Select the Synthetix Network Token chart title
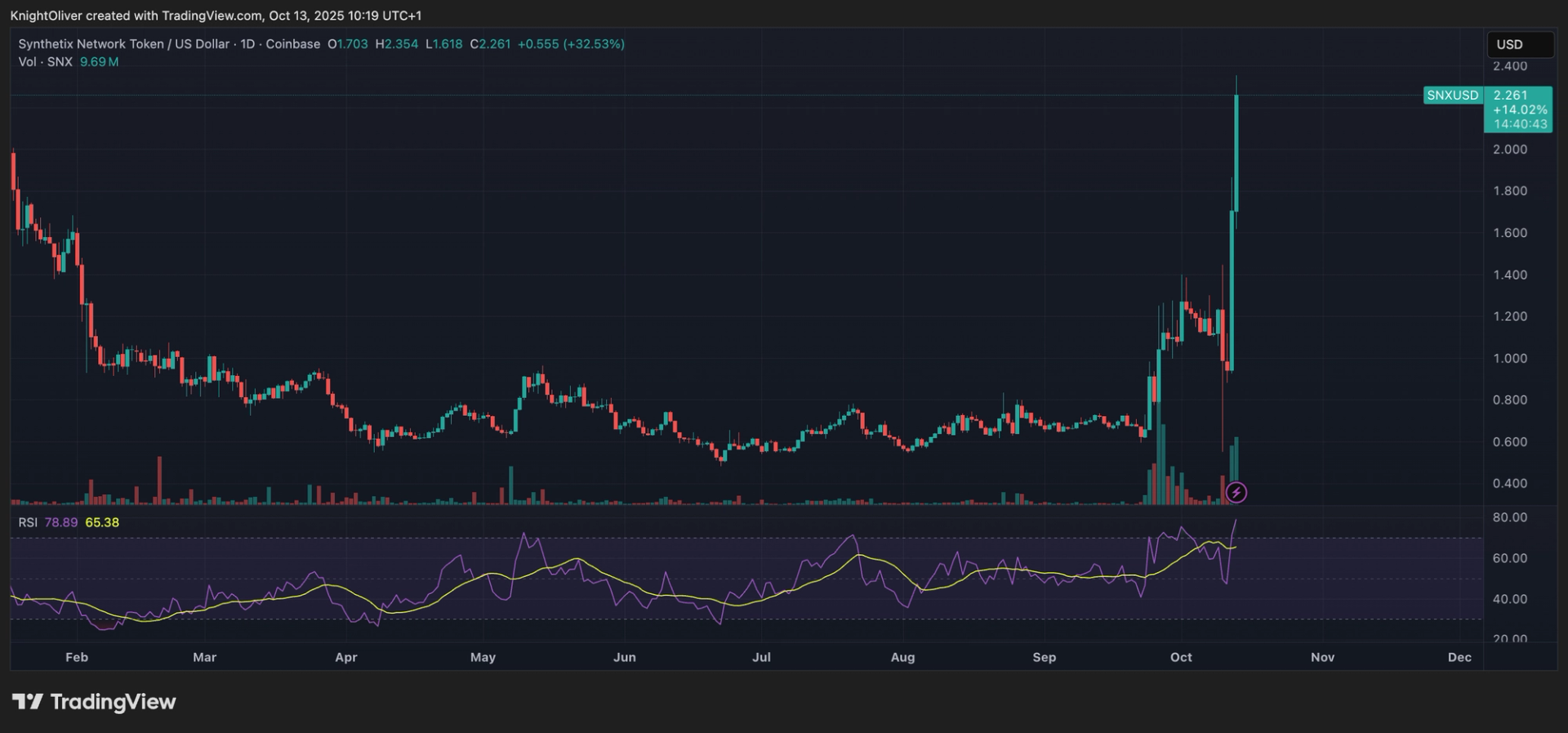Screen dimensions: 1568x733 (x=168, y=44)
